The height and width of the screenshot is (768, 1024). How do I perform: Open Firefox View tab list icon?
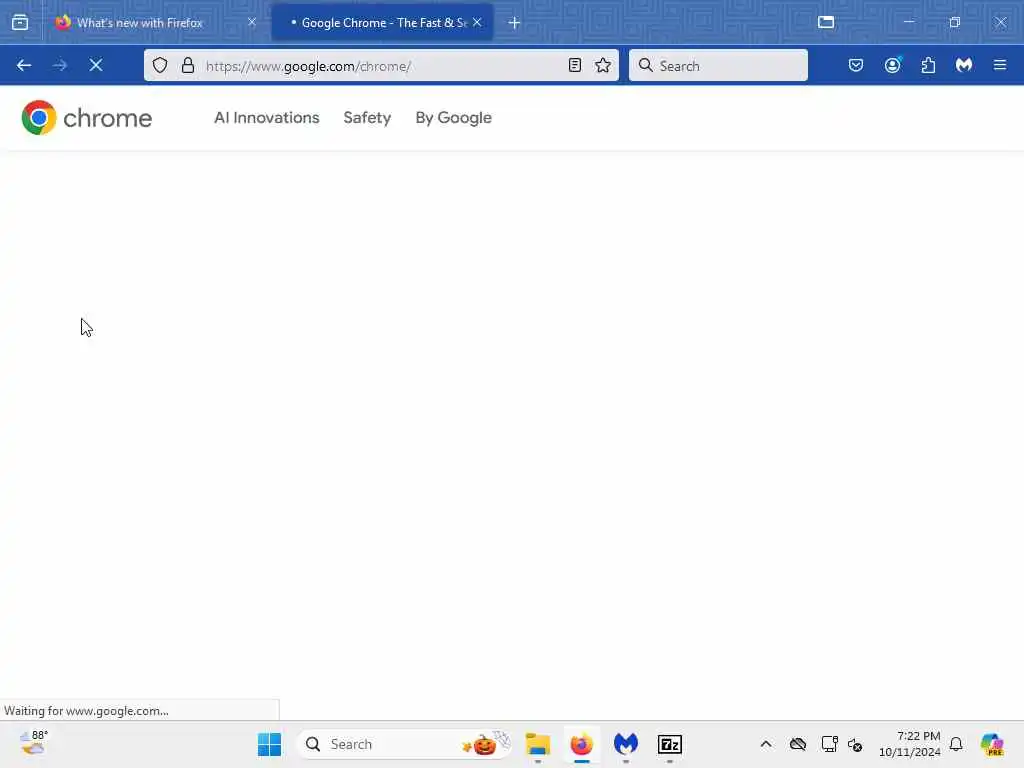tap(20, 22)
